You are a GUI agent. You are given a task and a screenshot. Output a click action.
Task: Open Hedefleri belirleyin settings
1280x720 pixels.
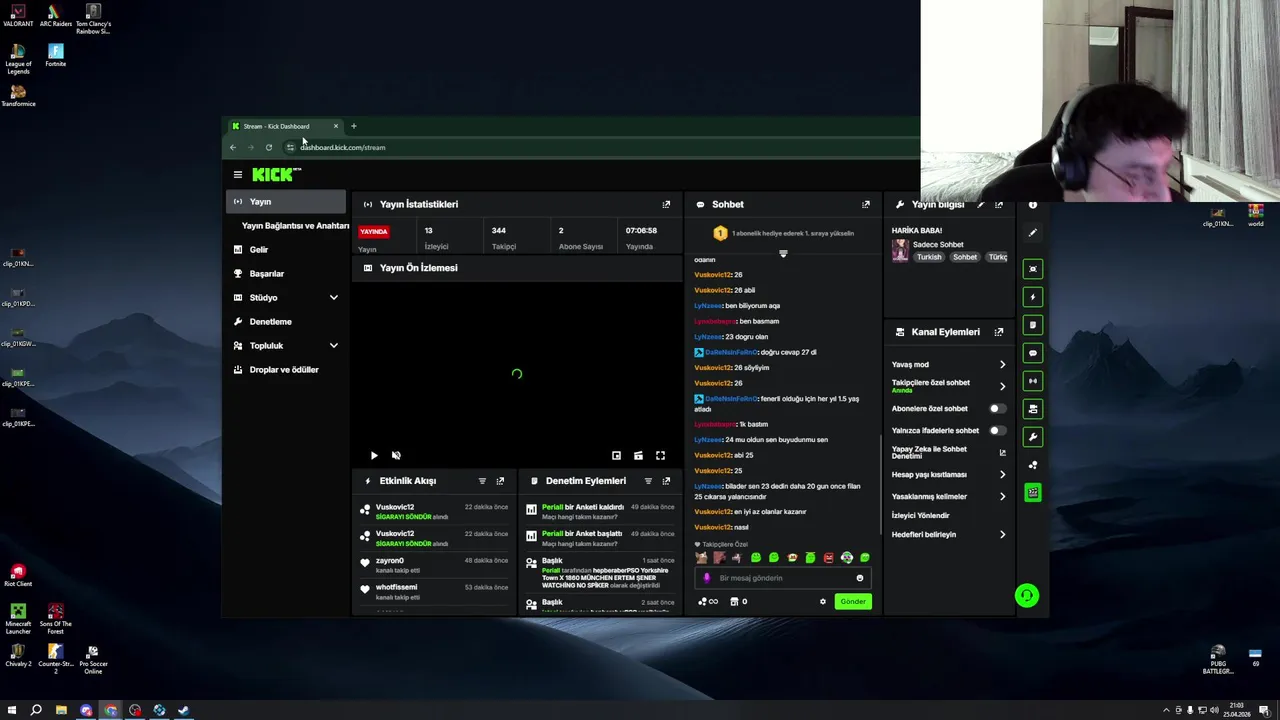pos(948,535)
